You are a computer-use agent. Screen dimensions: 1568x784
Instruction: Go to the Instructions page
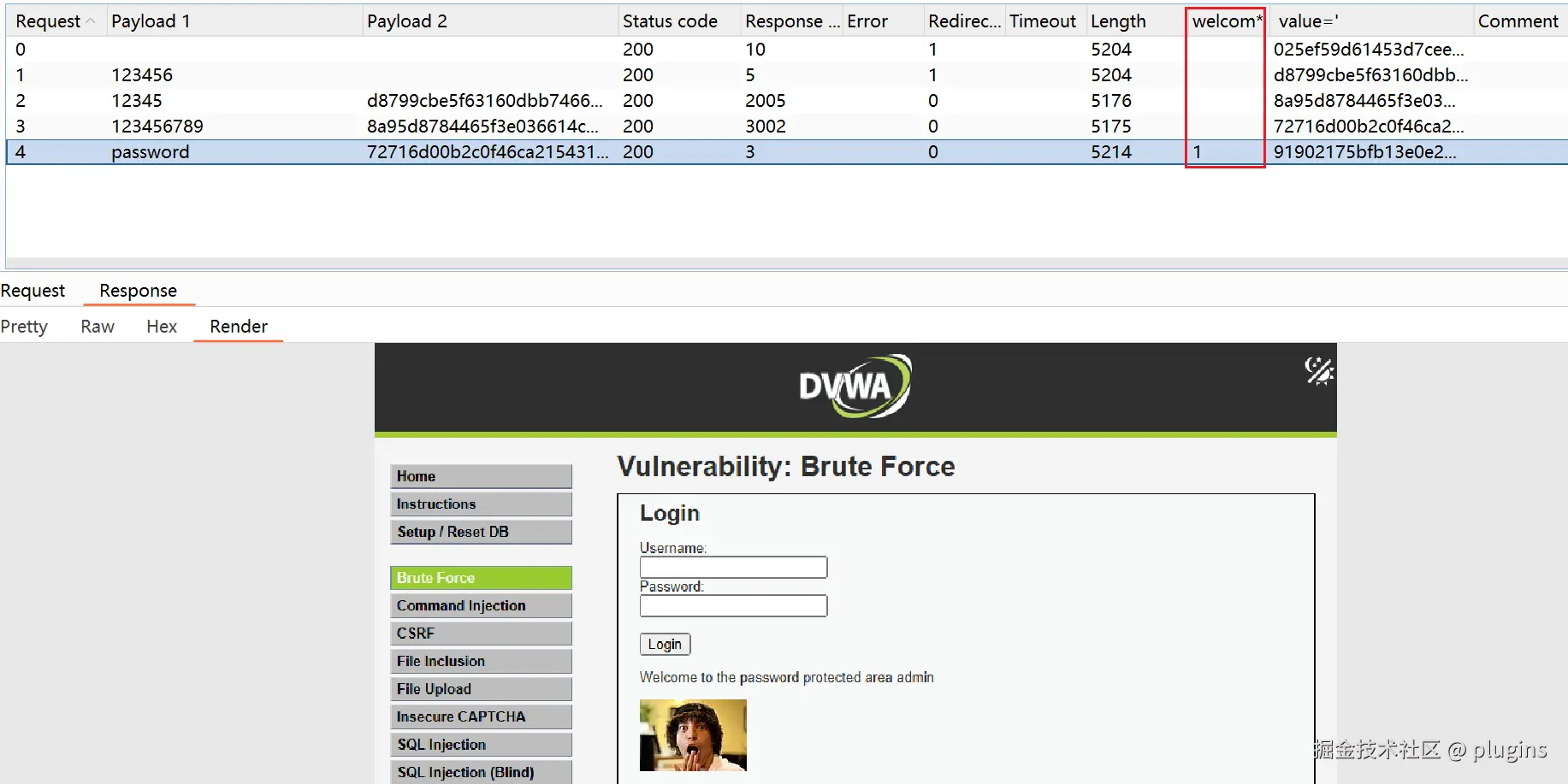(x=481, y=504)
